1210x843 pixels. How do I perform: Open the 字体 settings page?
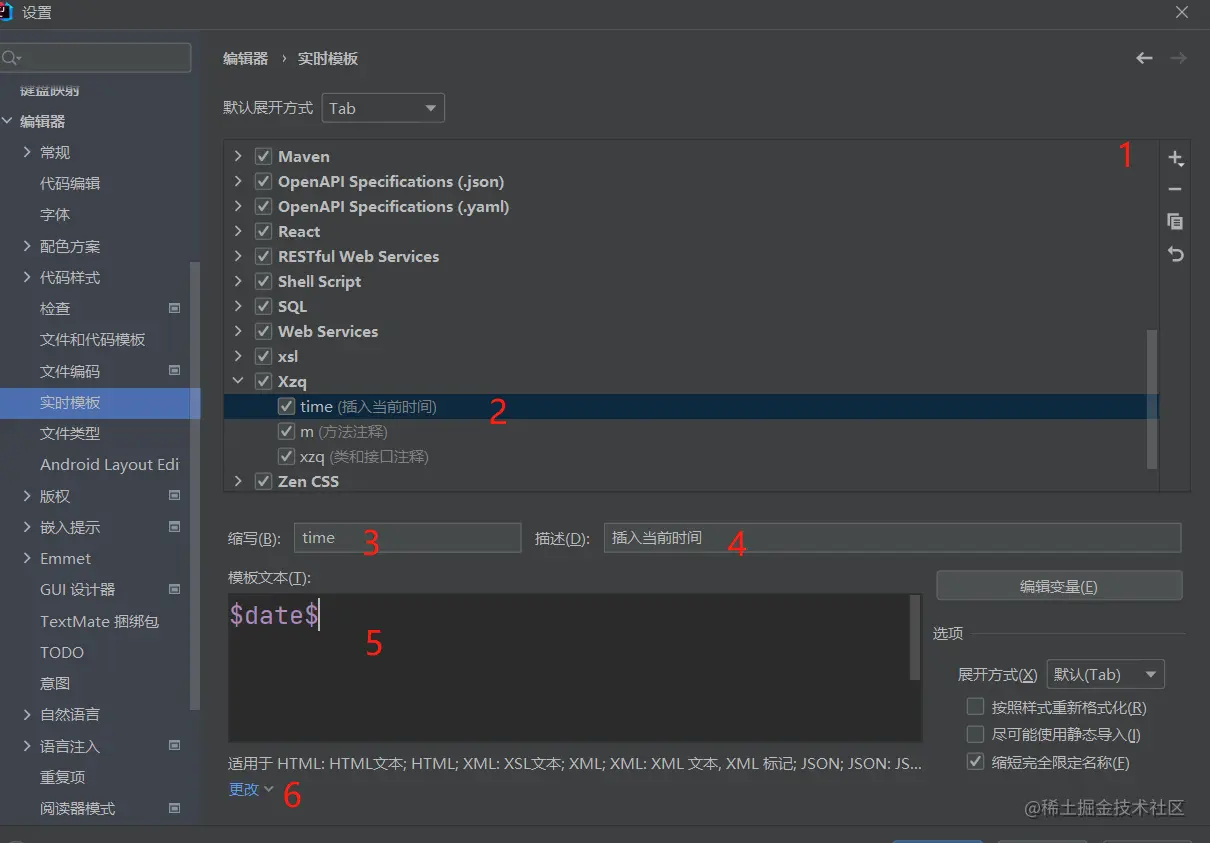55,214
